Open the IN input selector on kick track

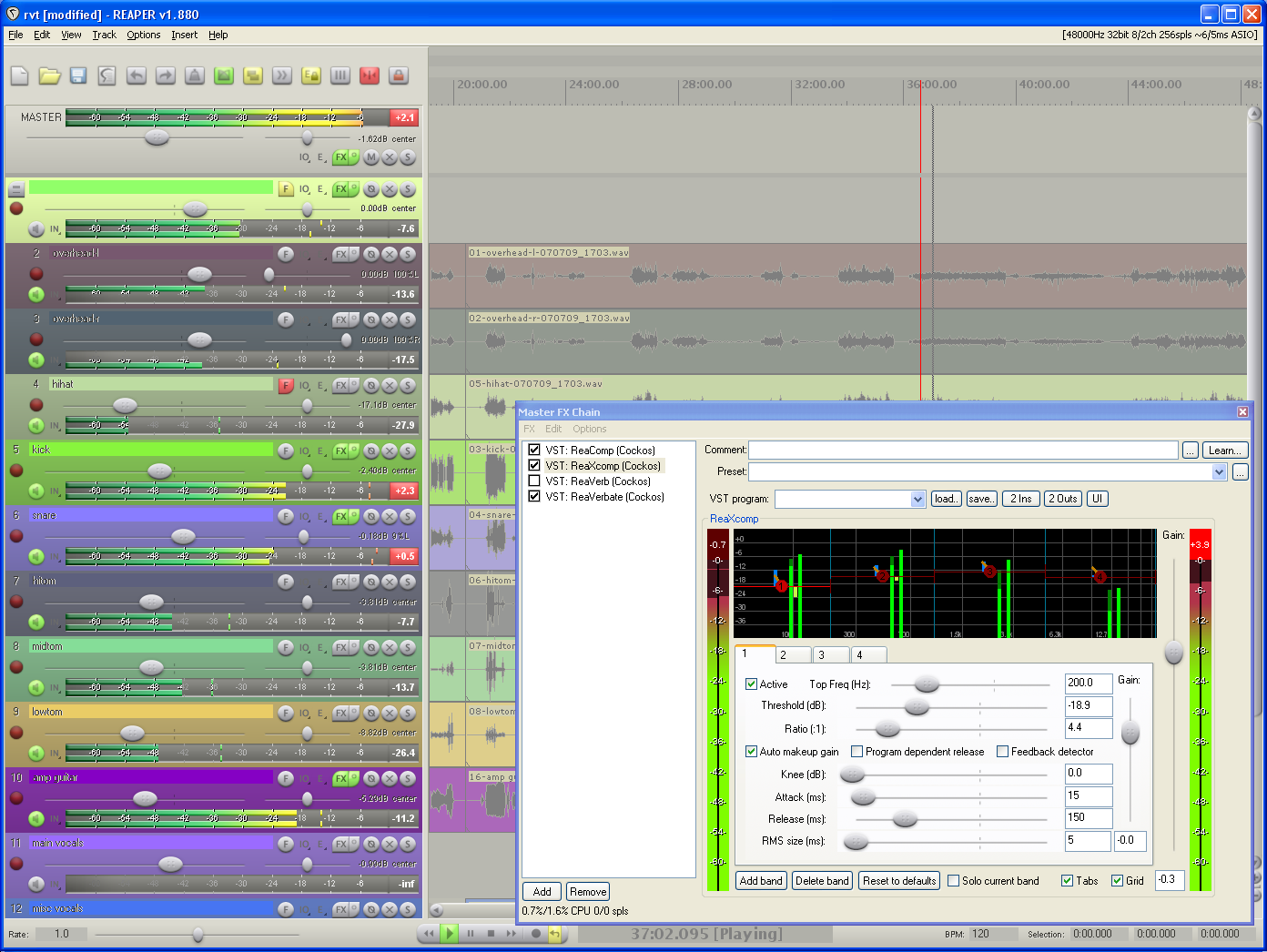(55, 491)
